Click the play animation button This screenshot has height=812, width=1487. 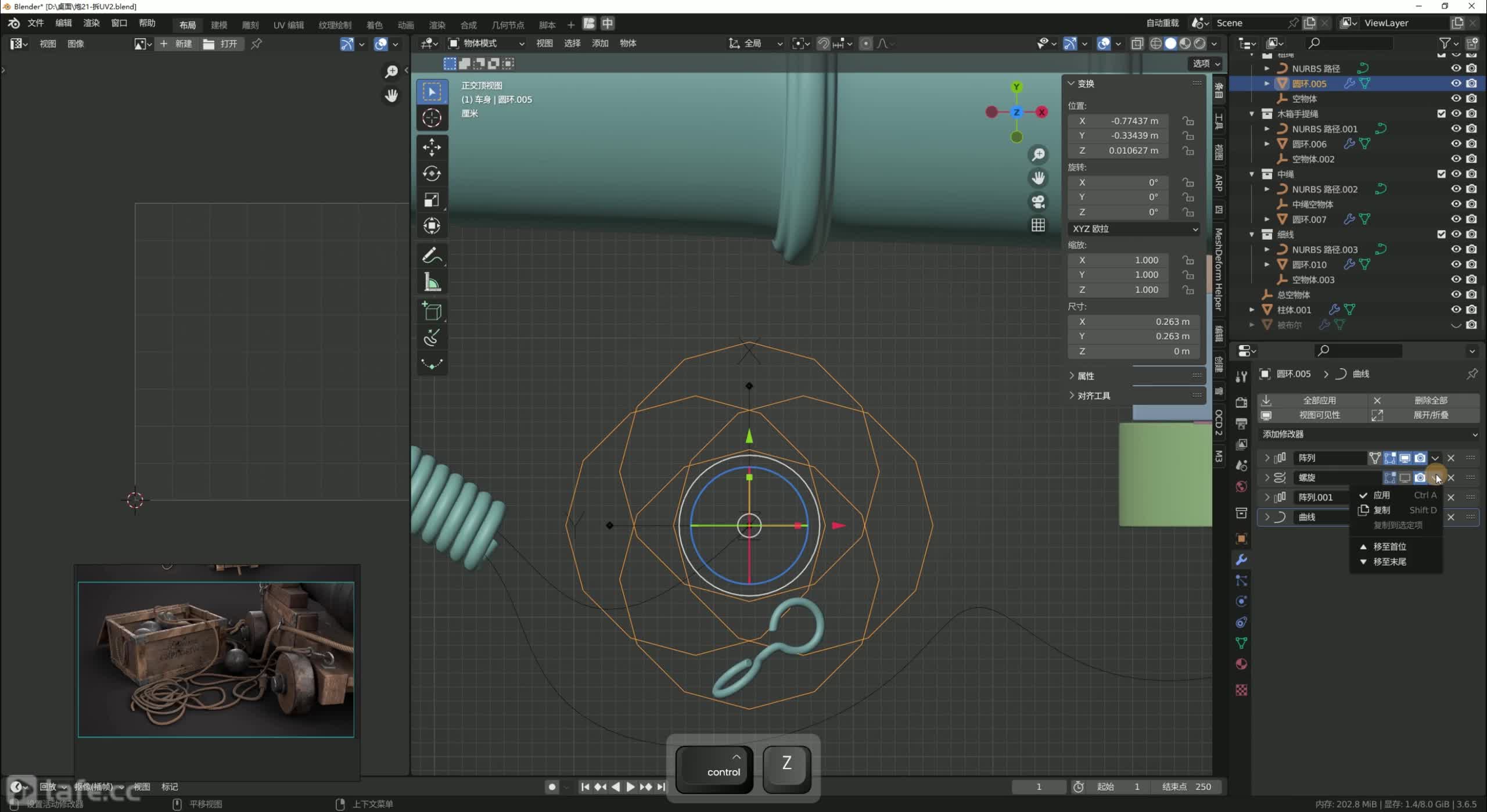click(x=630, y=787)
